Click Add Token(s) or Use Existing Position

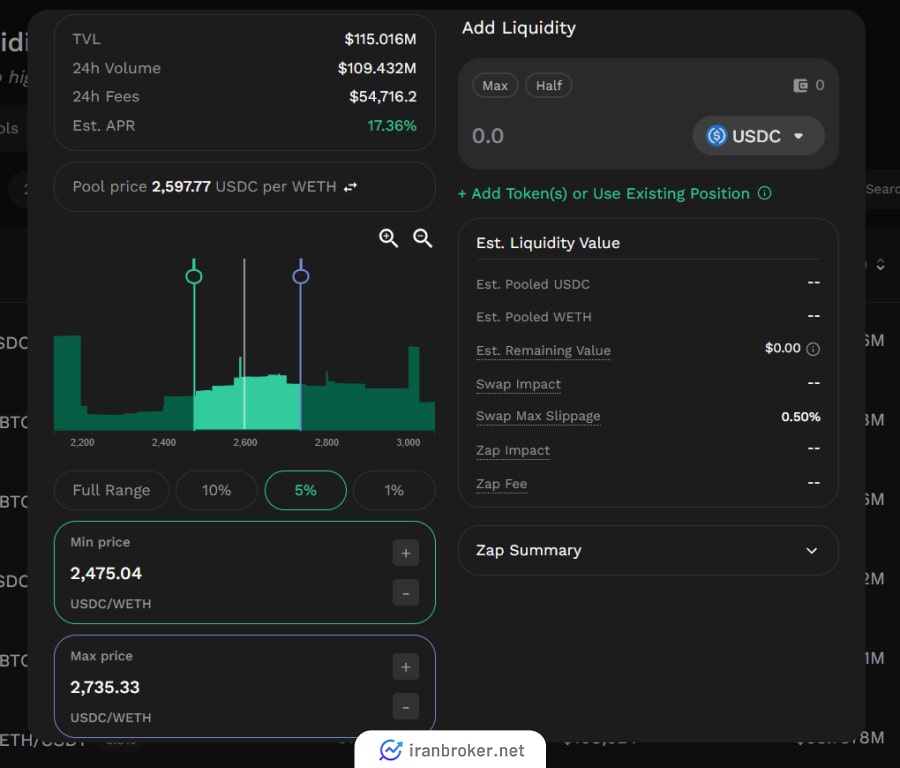pyautogui.click(x=603, y=193)
